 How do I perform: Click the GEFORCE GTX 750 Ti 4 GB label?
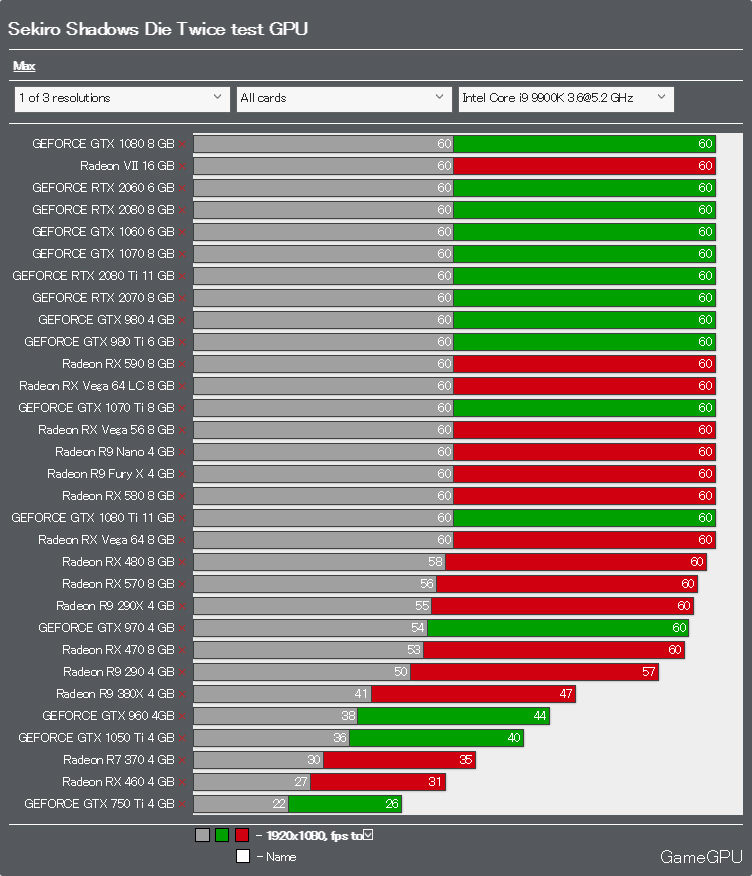[x=99, y=803]
